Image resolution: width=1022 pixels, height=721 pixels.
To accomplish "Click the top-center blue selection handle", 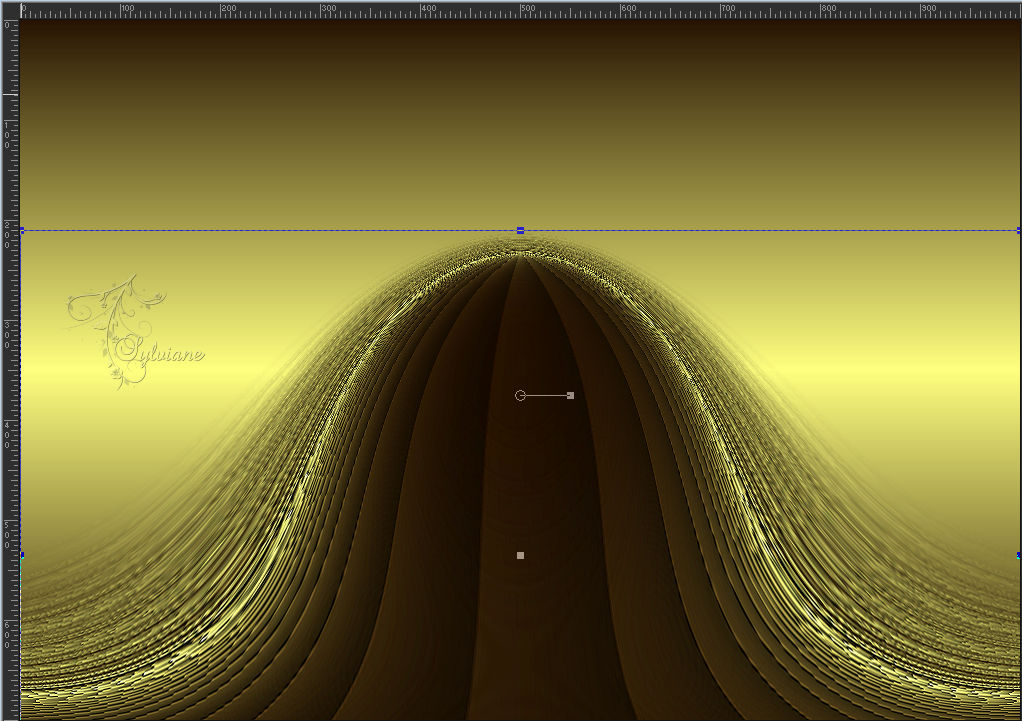I will click(x=520, y=230).
